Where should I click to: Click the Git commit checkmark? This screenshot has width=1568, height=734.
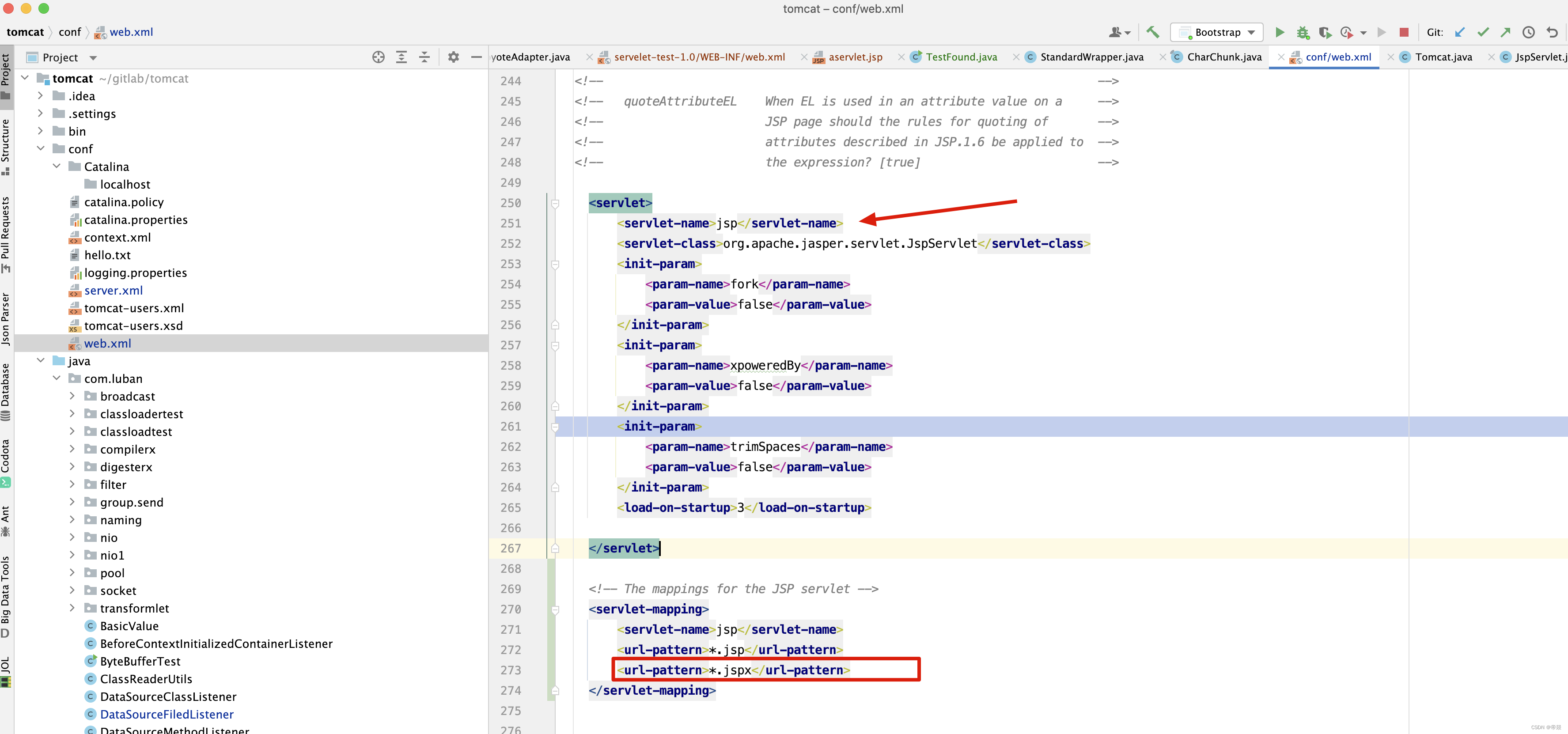(1483, 32)
